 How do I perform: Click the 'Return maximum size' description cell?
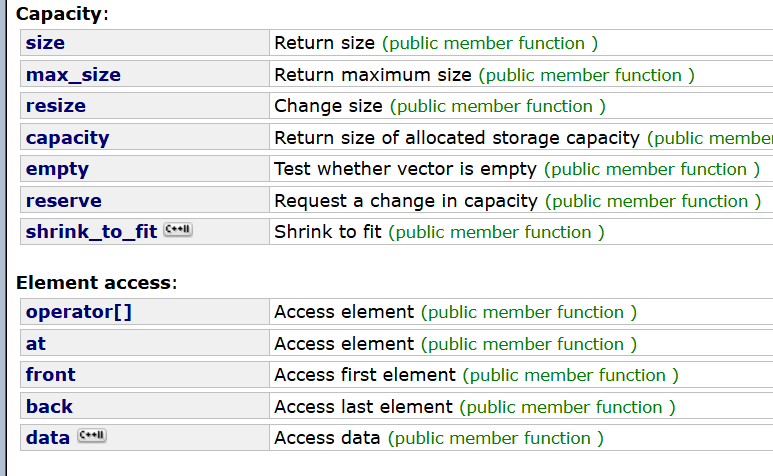374,75
